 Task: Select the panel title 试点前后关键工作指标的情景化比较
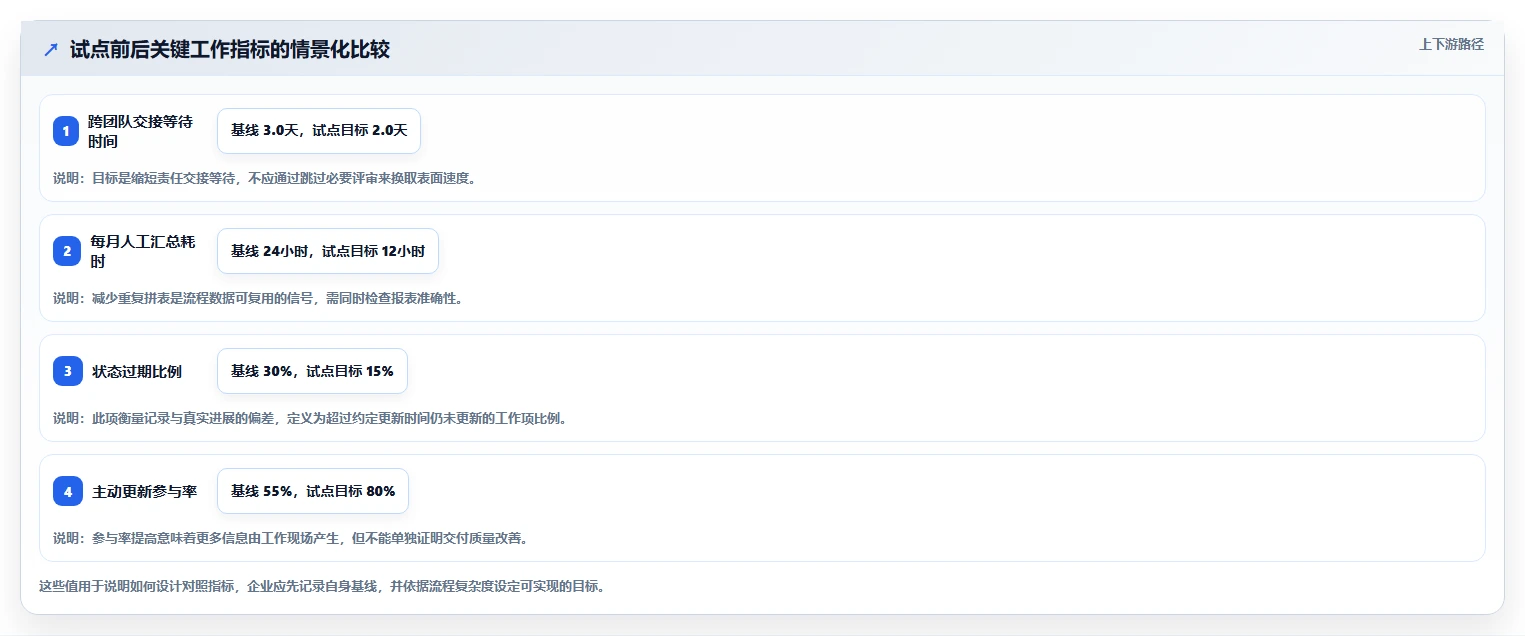point(230,50)
